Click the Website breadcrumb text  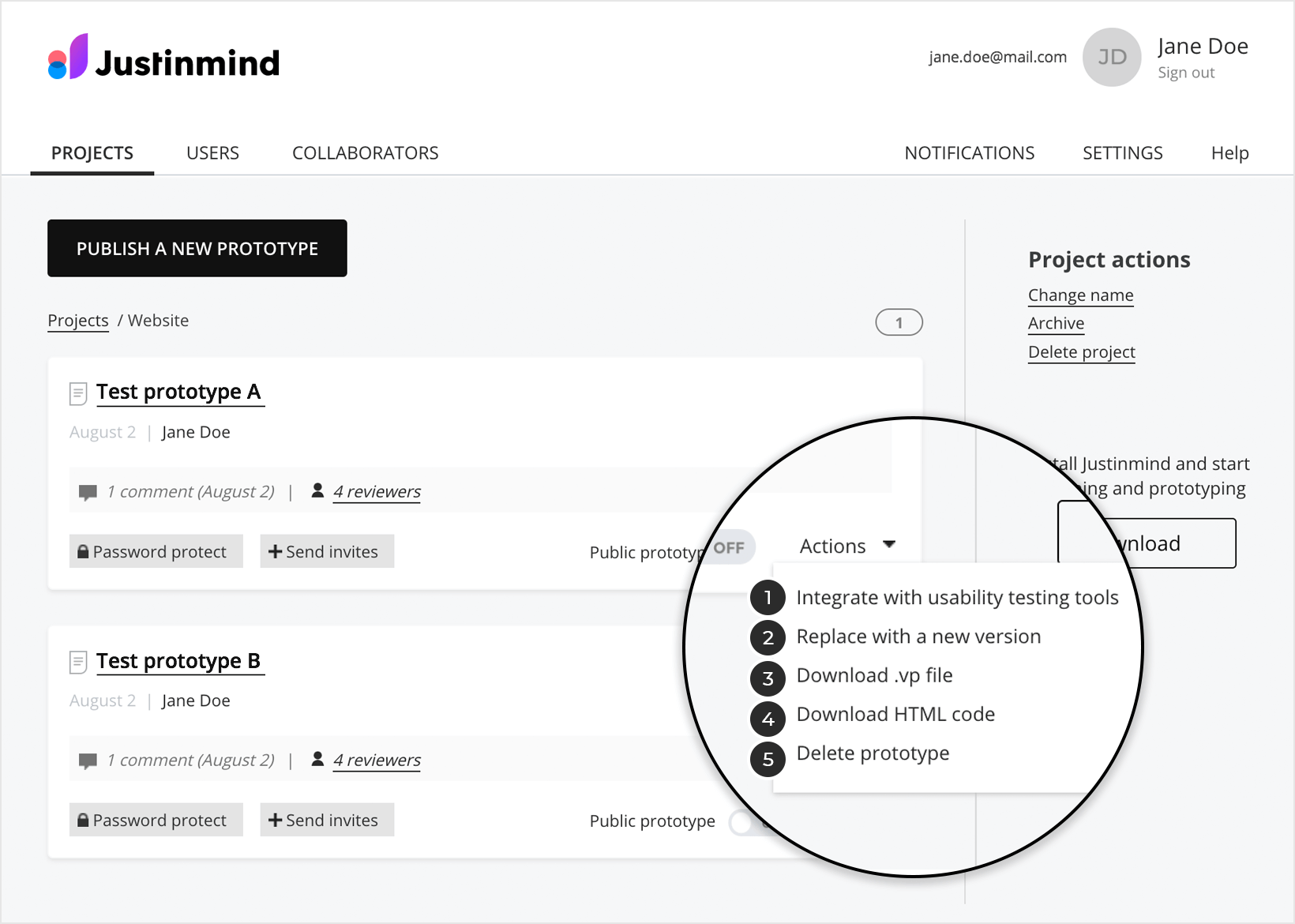159,321
